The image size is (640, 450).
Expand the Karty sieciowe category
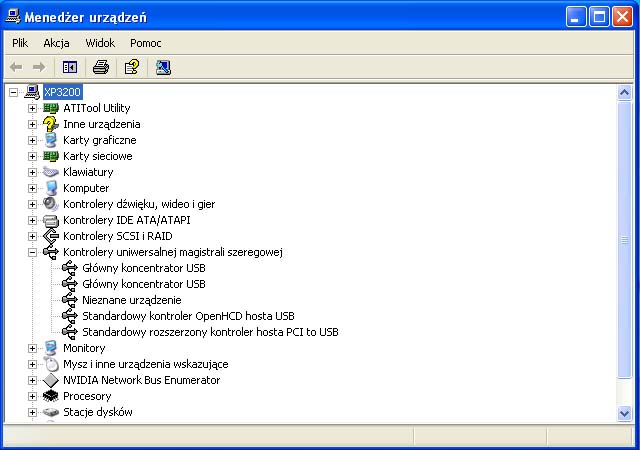32,156
